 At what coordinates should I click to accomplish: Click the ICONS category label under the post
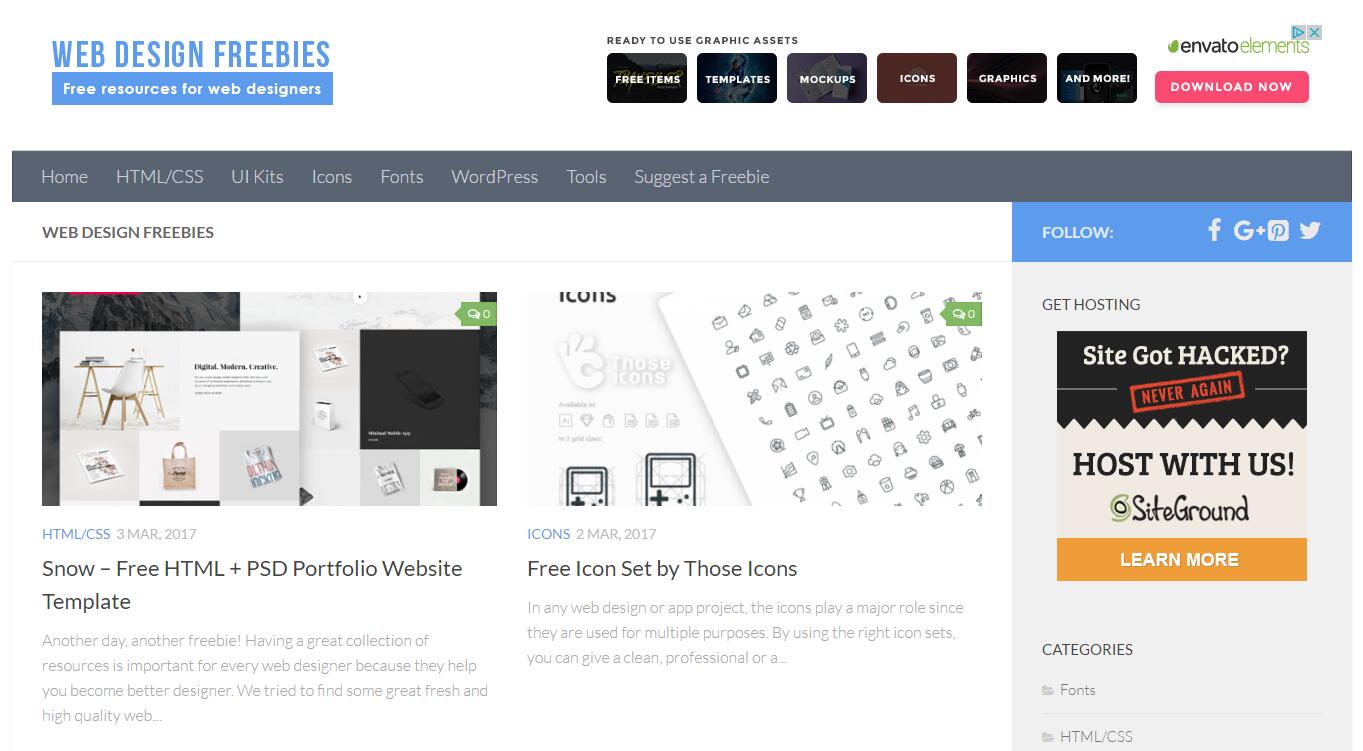(x=549, y=534)
